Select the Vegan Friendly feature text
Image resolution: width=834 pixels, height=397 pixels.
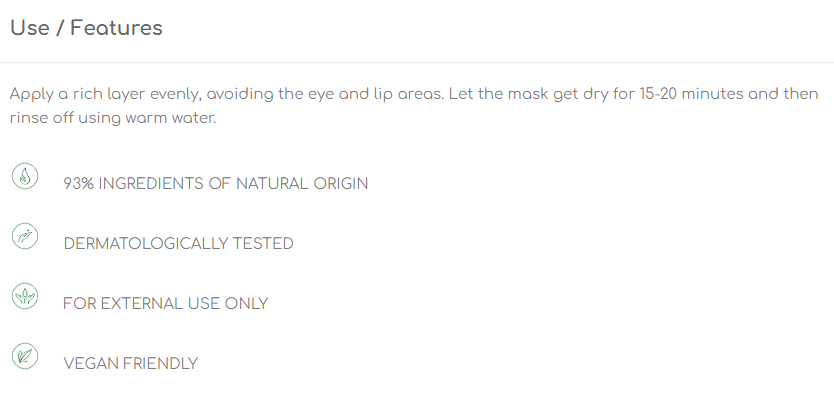click(x=130, y=364)
